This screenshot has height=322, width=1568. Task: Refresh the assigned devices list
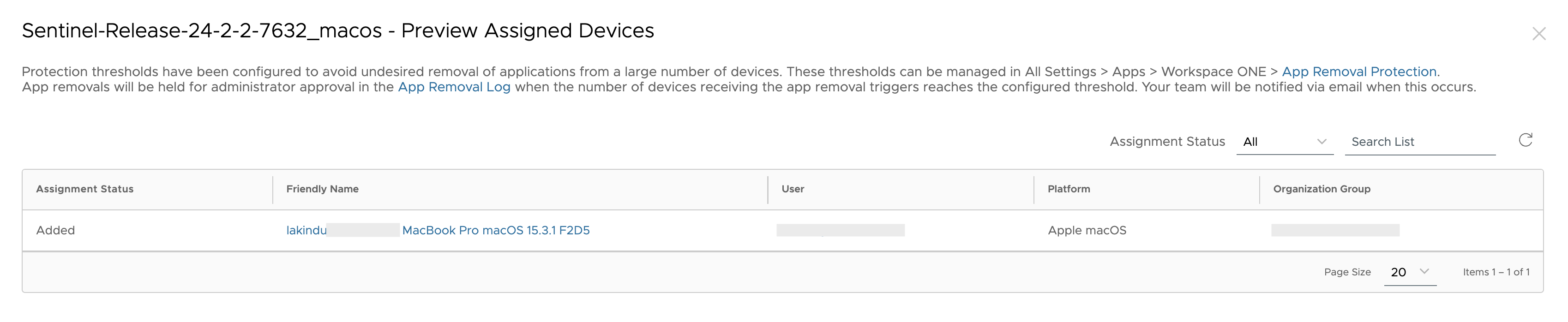pos(1526,141)
